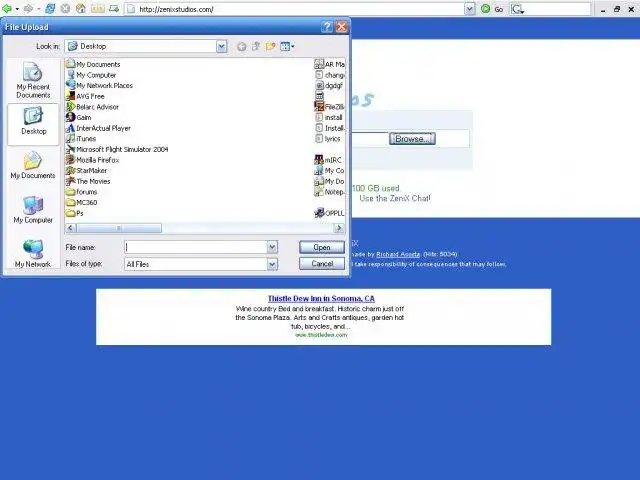
Task: Expand the File name dropdown arrow
Action: pyautogui.click(x=272, y=247)
